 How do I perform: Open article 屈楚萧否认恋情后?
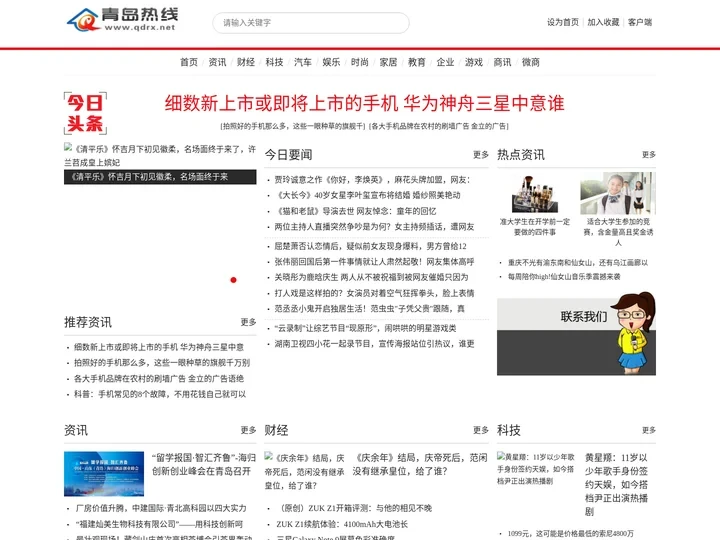point(370,246)
